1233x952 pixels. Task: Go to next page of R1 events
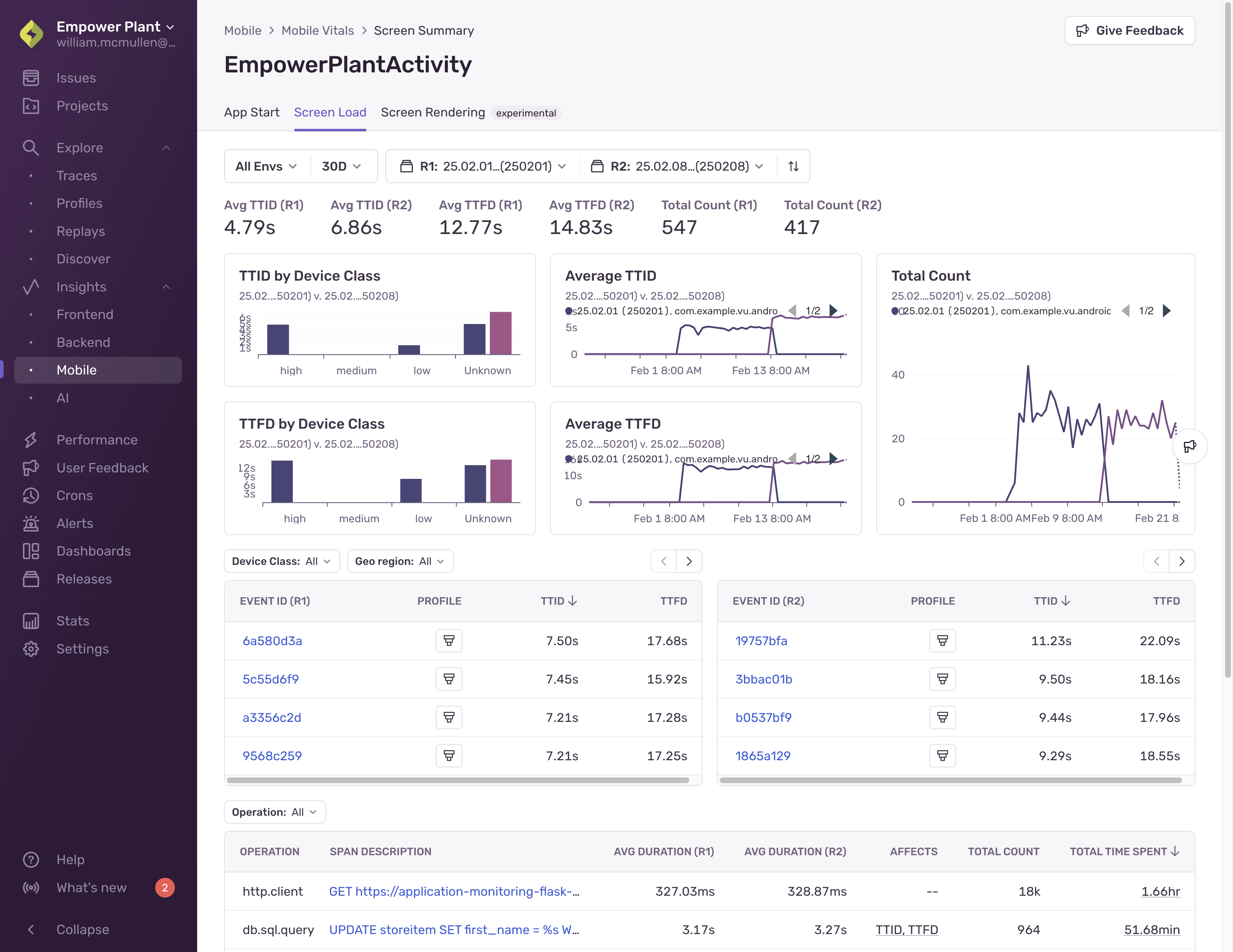click(689, 561)
